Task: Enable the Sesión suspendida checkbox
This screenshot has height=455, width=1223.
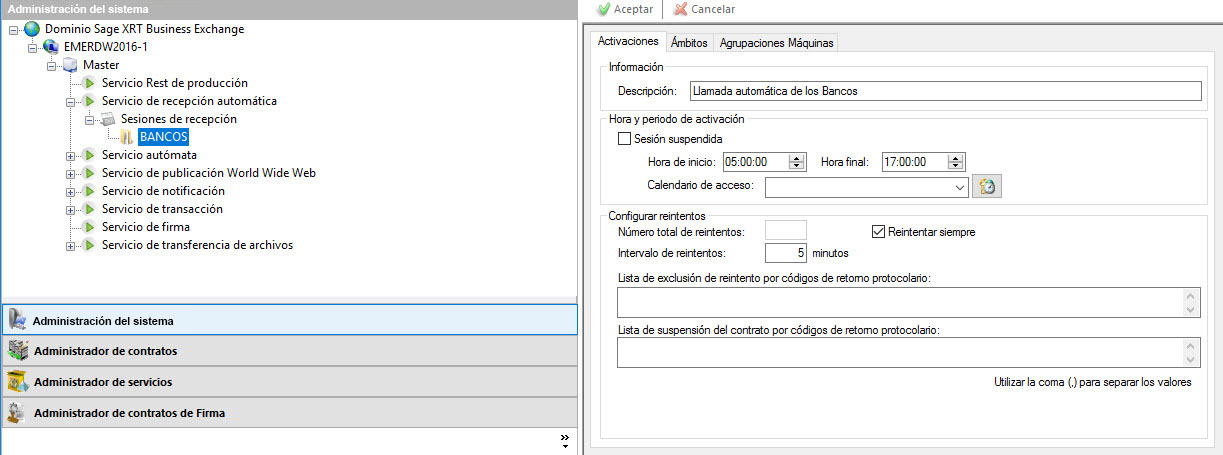Action: [x=625, y=139]
